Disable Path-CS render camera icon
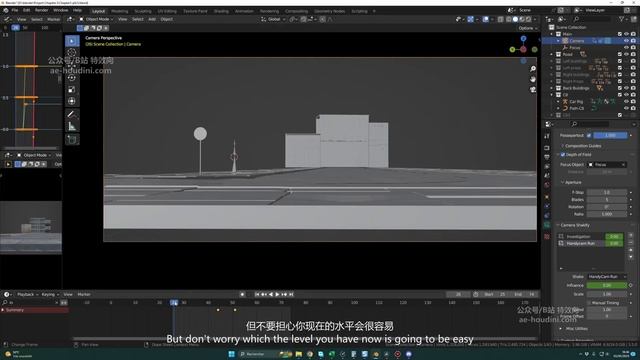 point(633,109)
